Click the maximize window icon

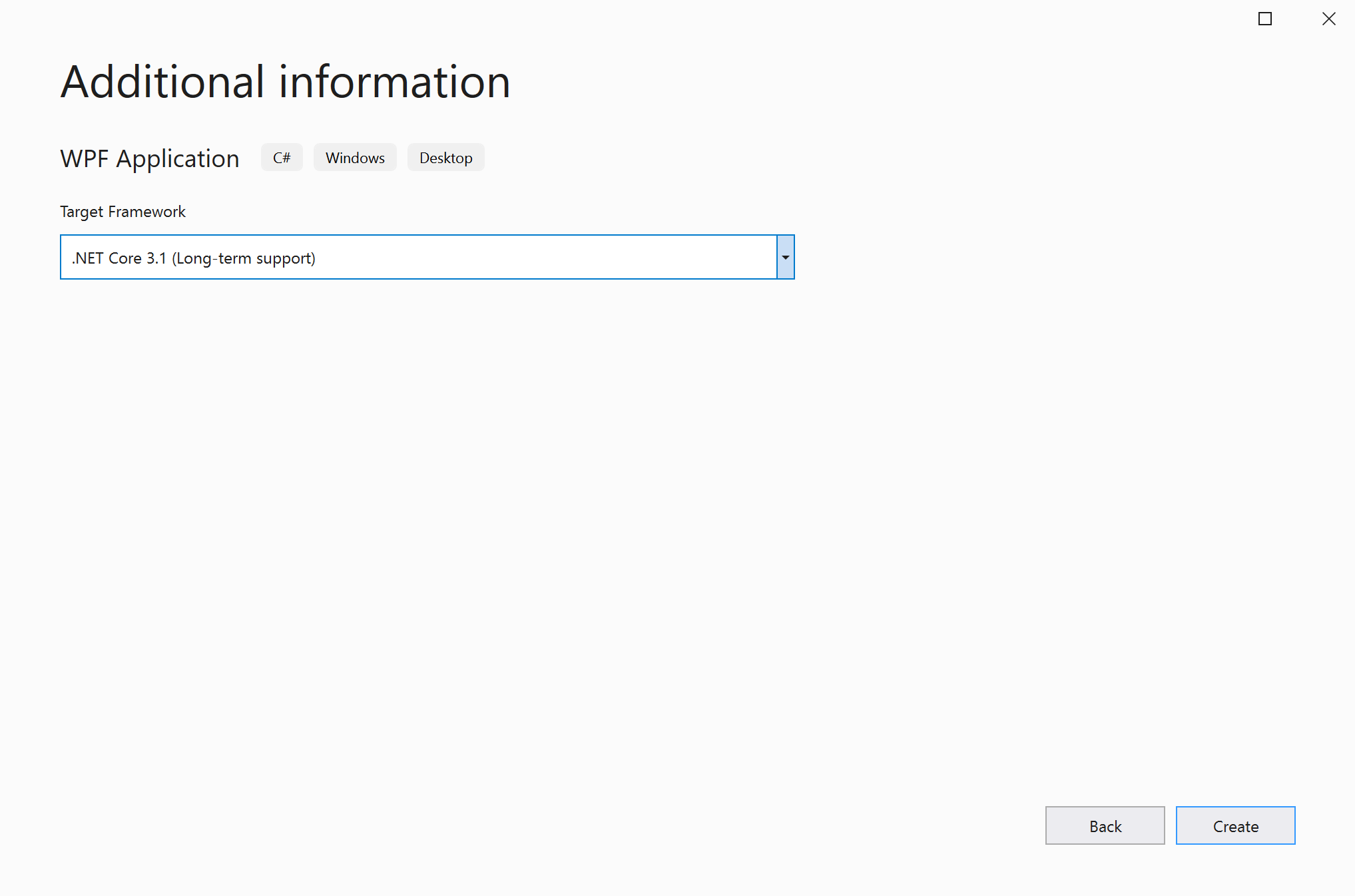pos(1264,19)
